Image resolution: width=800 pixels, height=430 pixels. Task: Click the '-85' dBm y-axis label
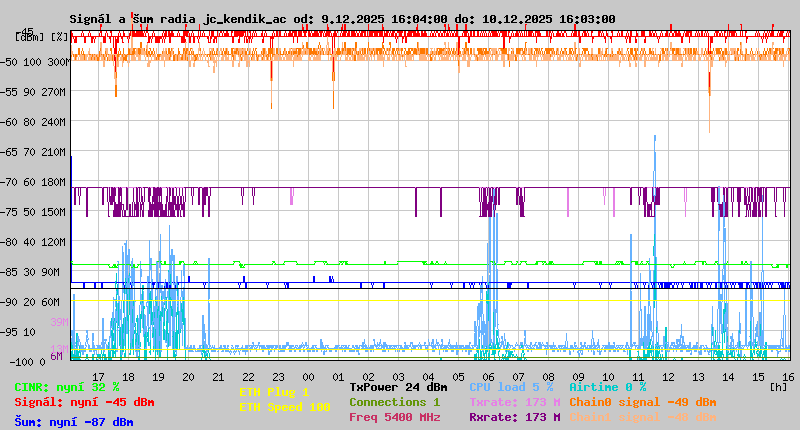tap(8, 272)
